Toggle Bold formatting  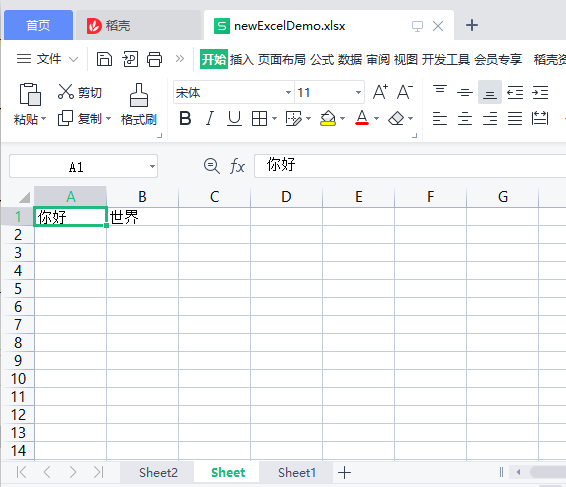pos(185,118)
